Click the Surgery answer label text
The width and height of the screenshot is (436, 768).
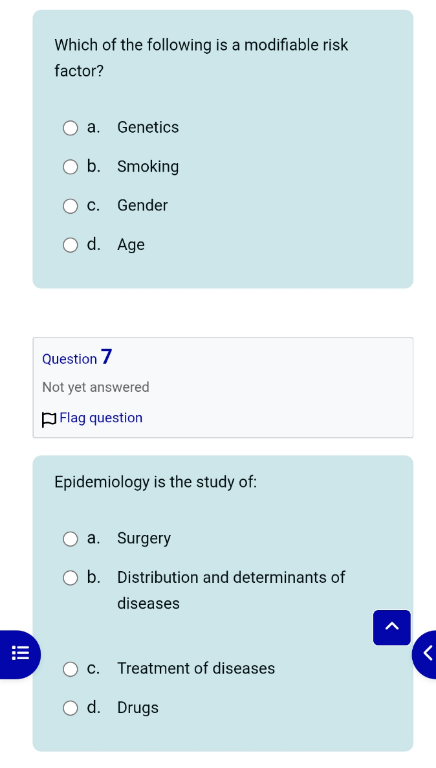[x=144, y=538]
